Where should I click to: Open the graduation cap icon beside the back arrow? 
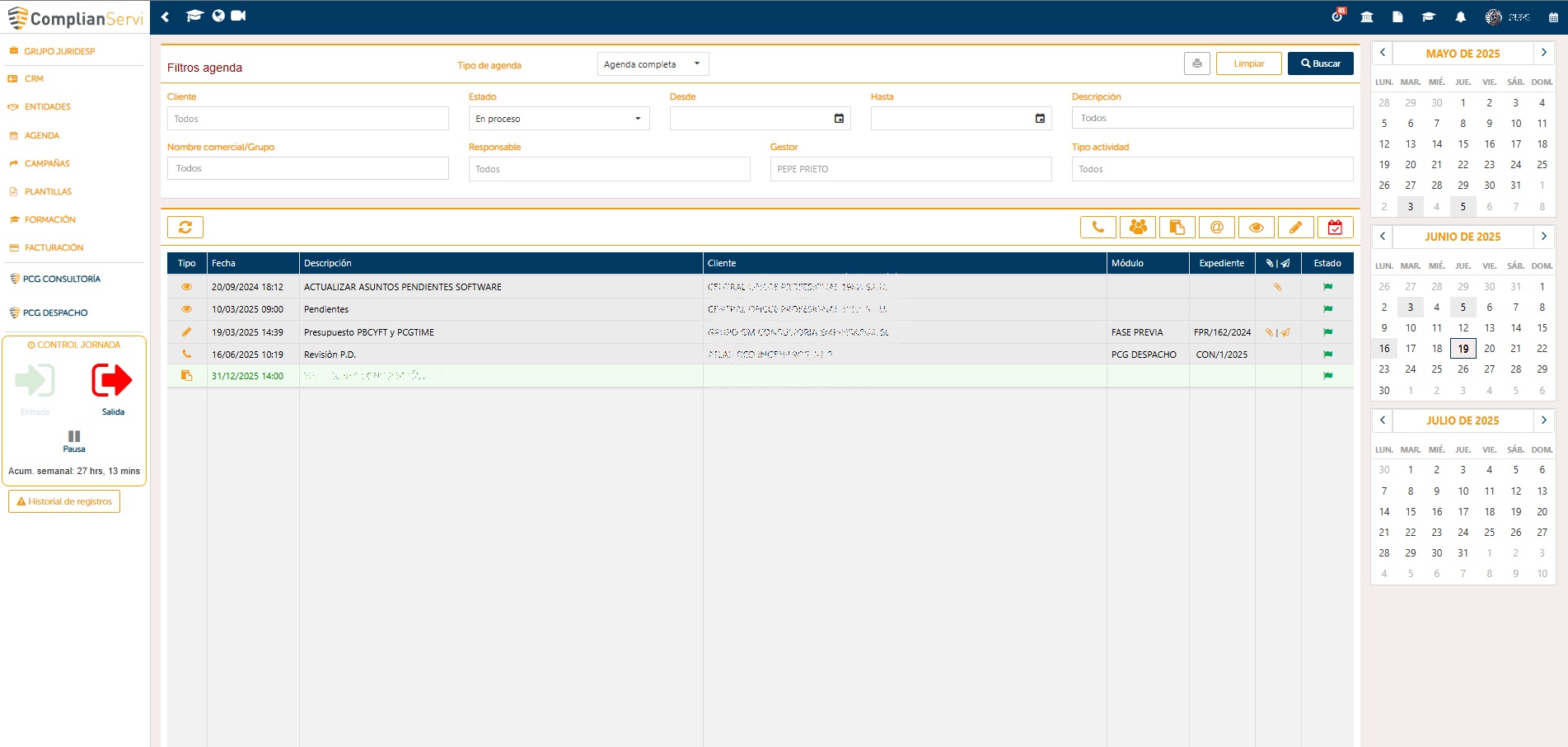(194, 16)
